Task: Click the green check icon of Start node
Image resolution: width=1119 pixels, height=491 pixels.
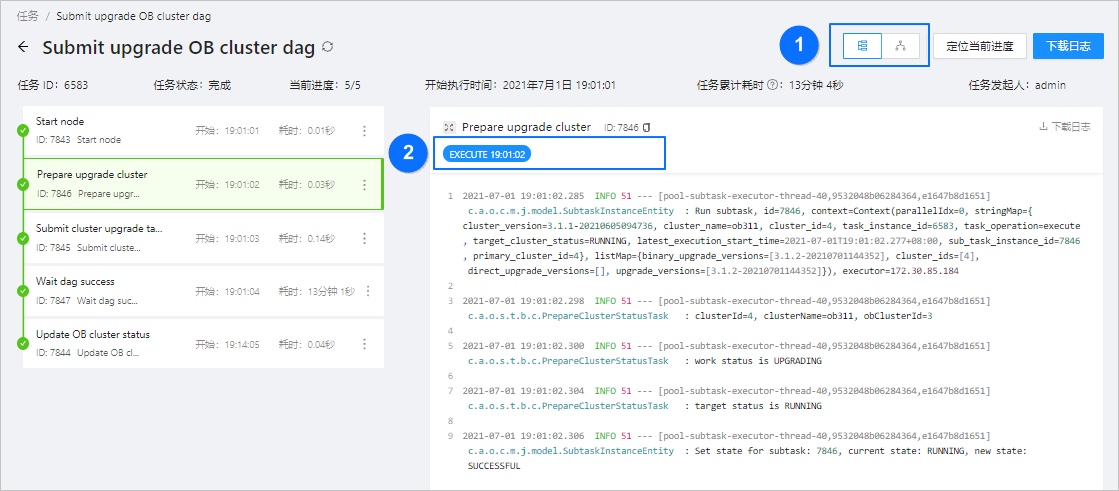Action: click(x=23, y=131)
